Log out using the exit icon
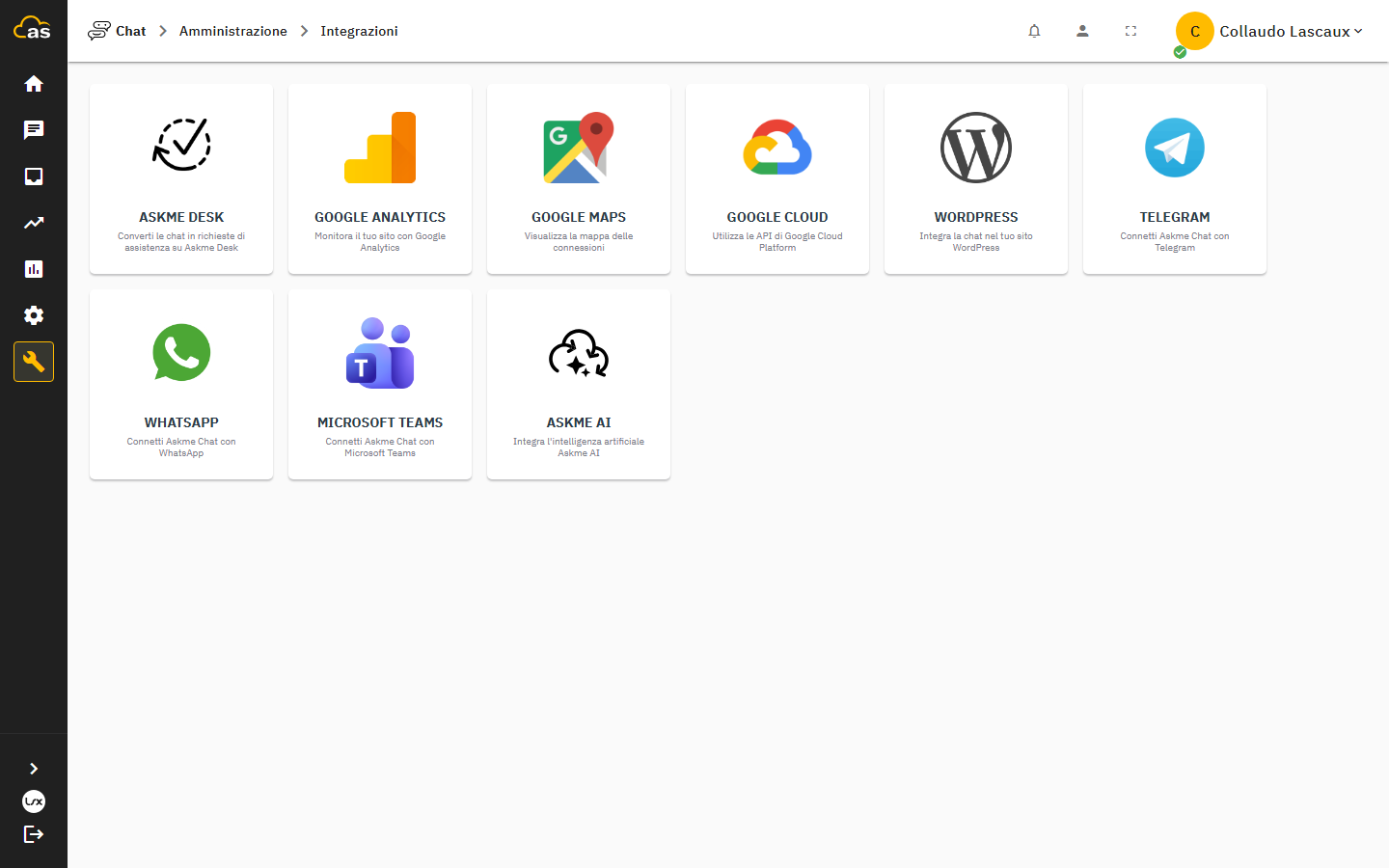Viewport: 1389px width, 868px height. pos(34,834)
